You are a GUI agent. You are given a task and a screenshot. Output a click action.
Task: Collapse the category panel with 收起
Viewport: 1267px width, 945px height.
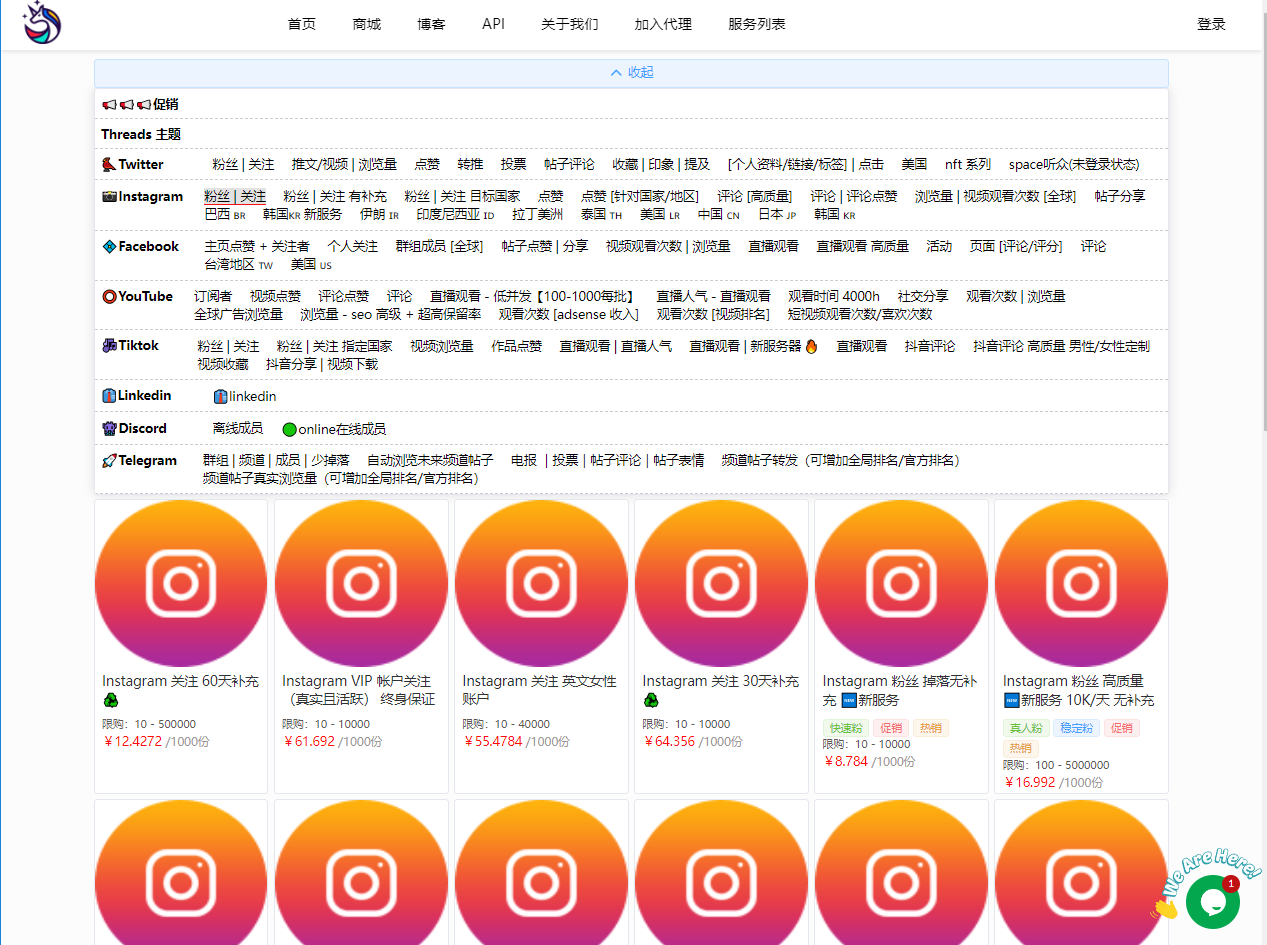point(631,73)
